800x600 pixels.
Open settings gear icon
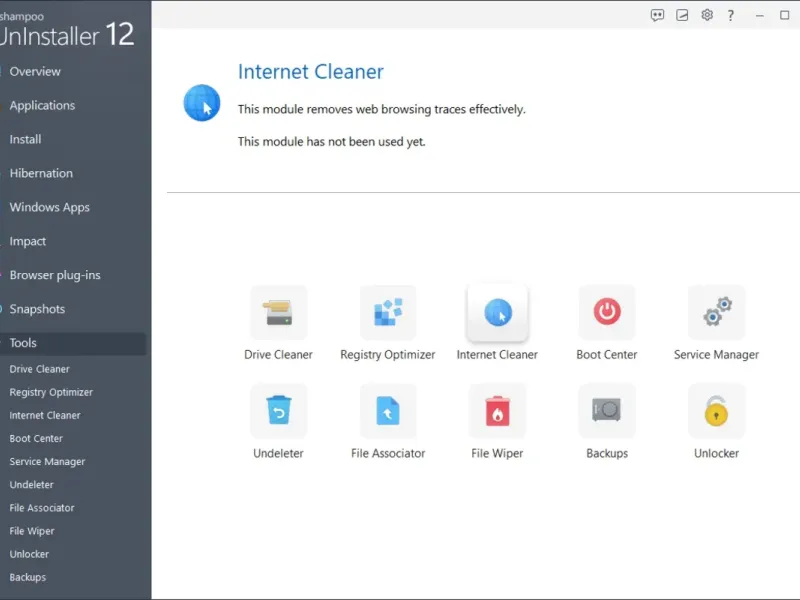point(707,15)
